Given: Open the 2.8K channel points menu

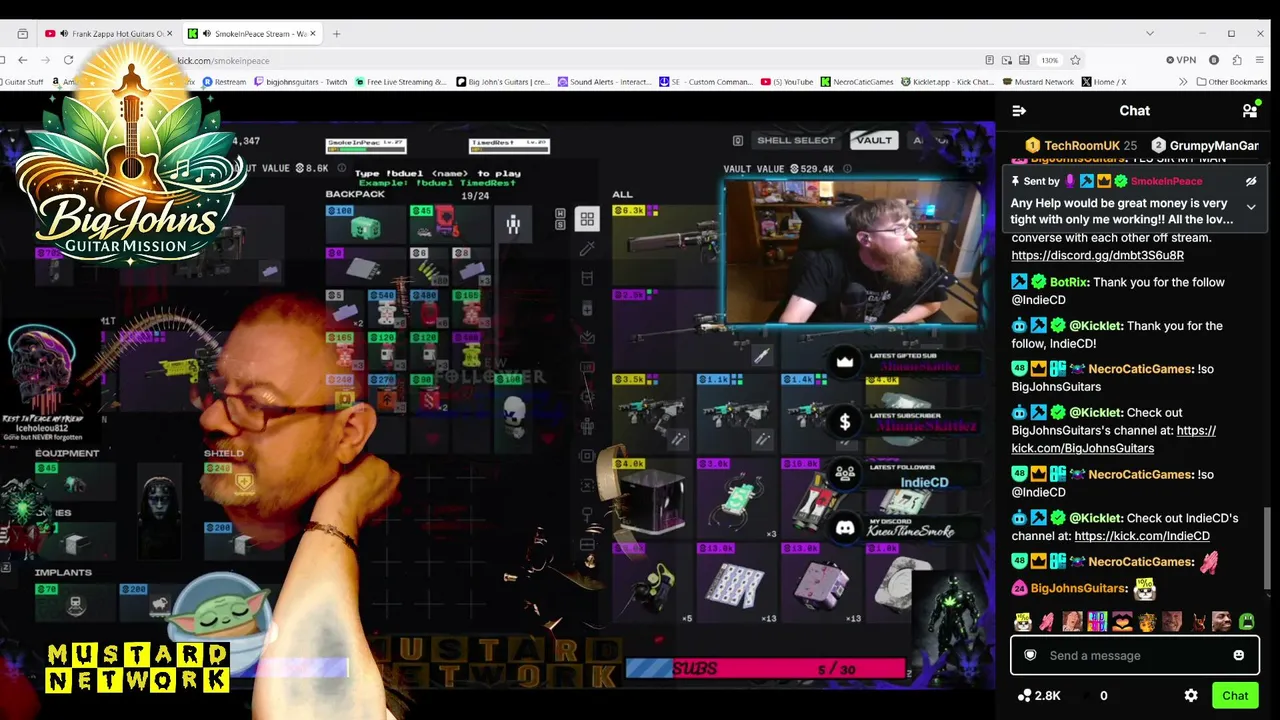Looking at the screenshot, I should (x=1039, y=696).
